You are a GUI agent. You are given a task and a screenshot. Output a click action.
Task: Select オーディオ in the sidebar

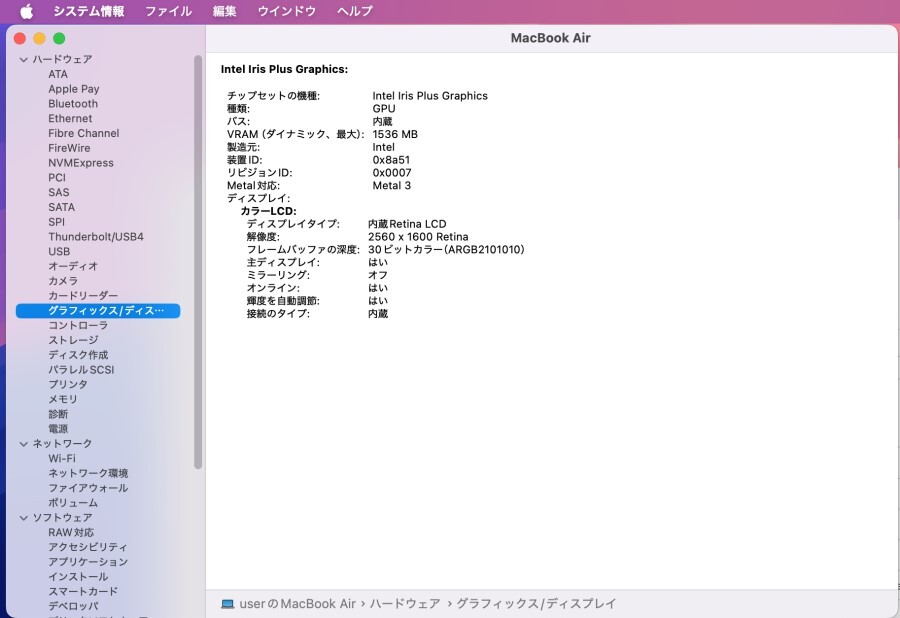[73, 266]
